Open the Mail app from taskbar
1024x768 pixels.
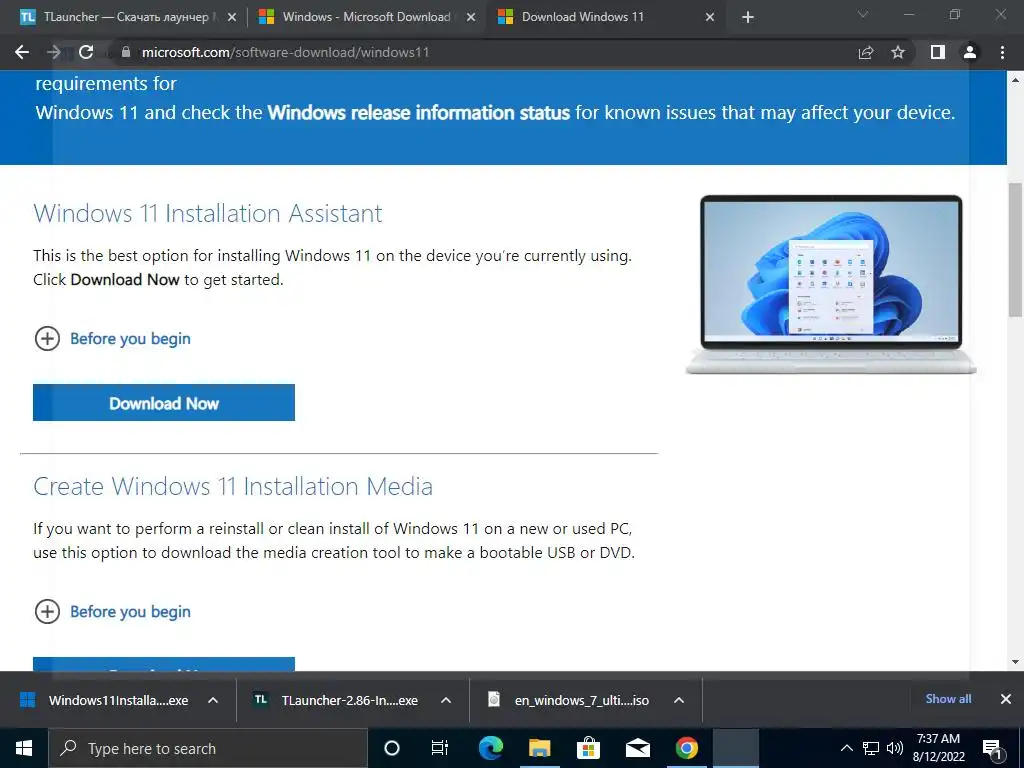(637, 748)
